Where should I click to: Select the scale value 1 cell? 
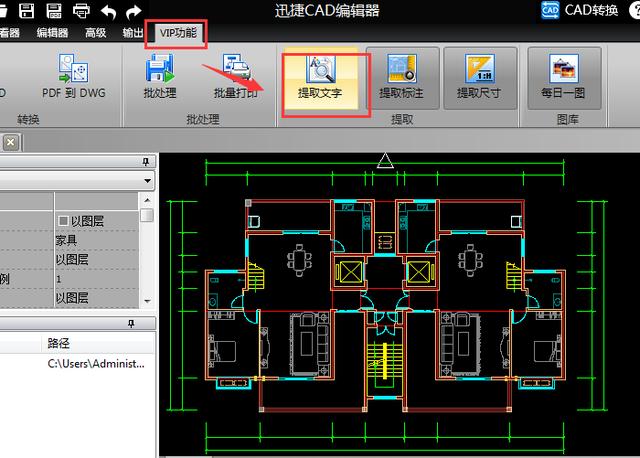coord(96,279)
